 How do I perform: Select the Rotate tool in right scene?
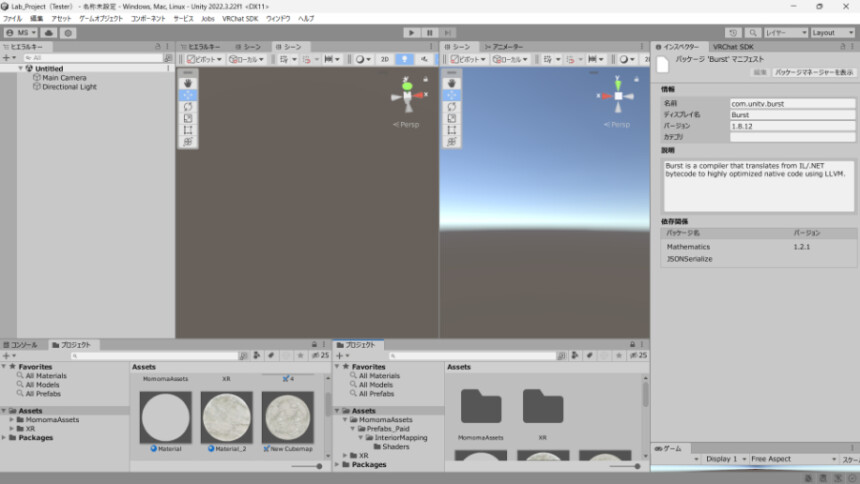click(451, 106)
